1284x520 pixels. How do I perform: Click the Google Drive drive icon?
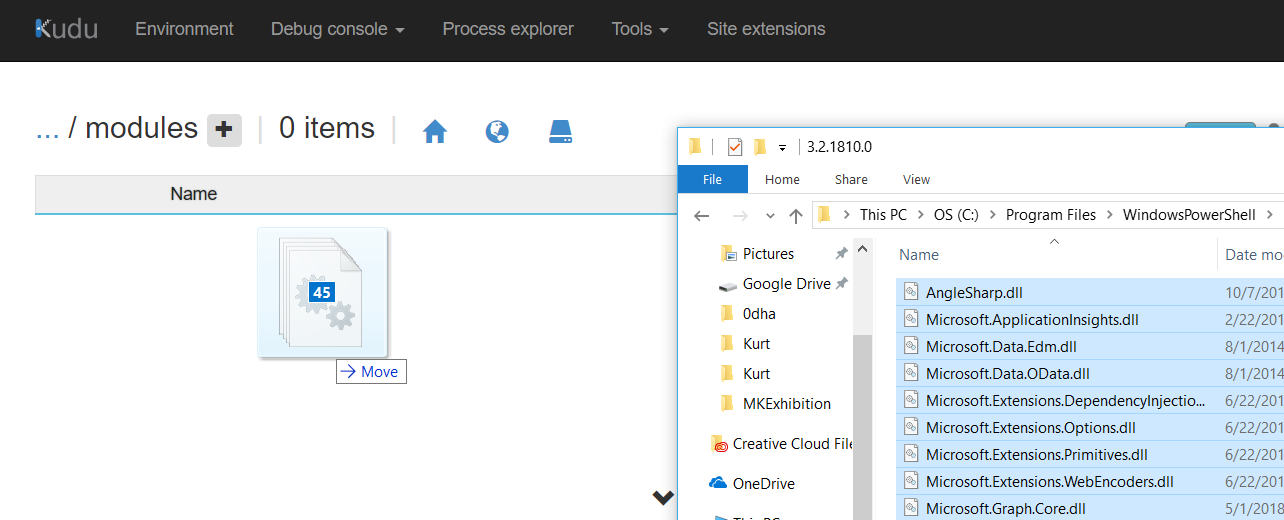click(728, 285)
